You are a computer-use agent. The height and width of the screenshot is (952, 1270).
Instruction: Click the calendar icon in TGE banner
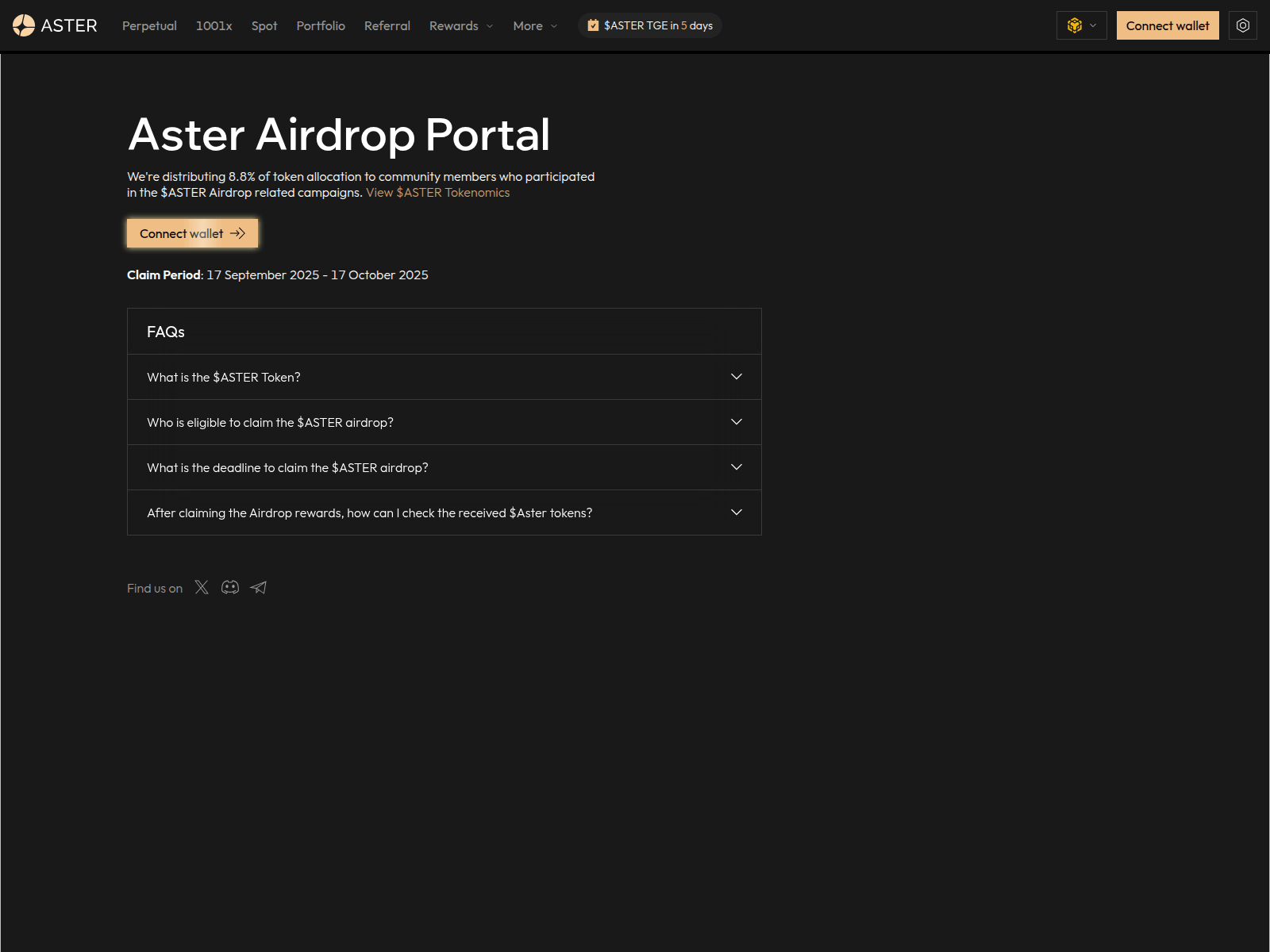[593, 25]
